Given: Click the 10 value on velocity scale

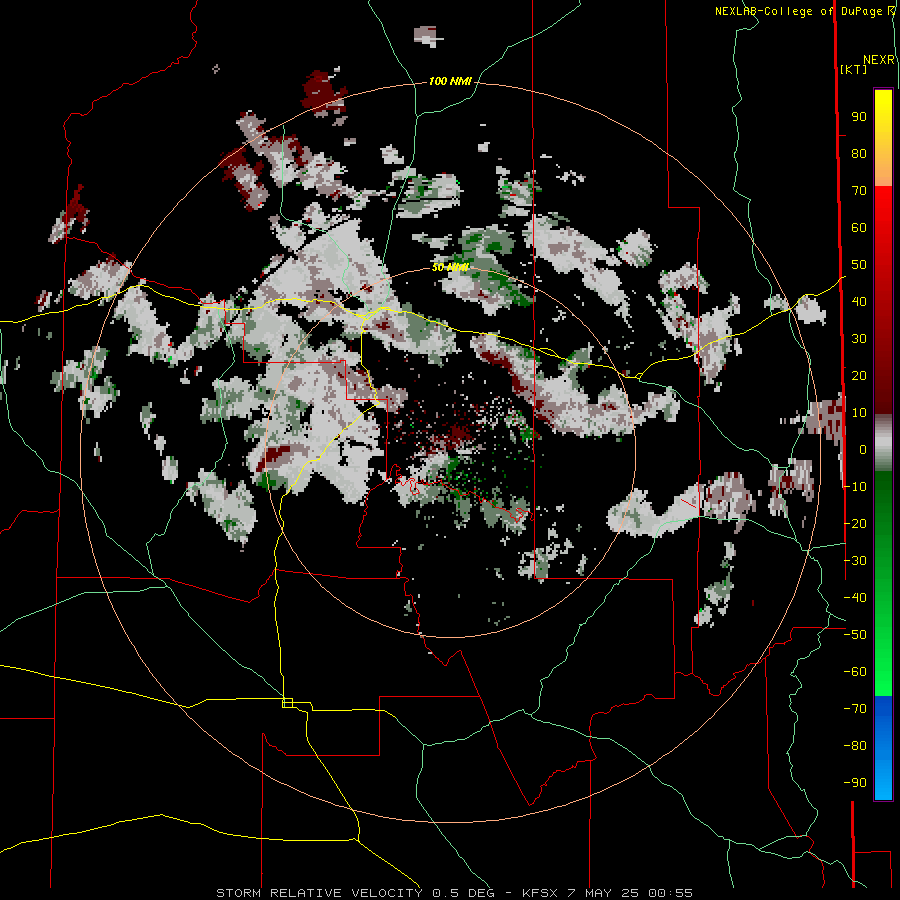Looking at the screenshot, I should tap(859, 413).
